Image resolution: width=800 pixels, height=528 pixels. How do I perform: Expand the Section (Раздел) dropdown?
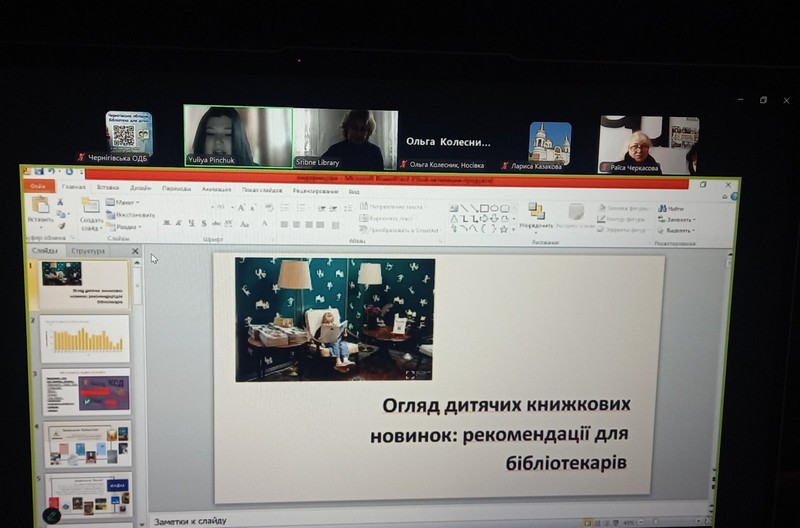(124, 227)
